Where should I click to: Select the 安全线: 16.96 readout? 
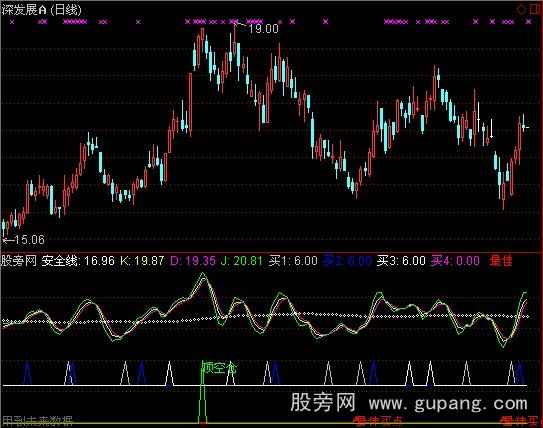pyautogui.click(x=78, y=260)
